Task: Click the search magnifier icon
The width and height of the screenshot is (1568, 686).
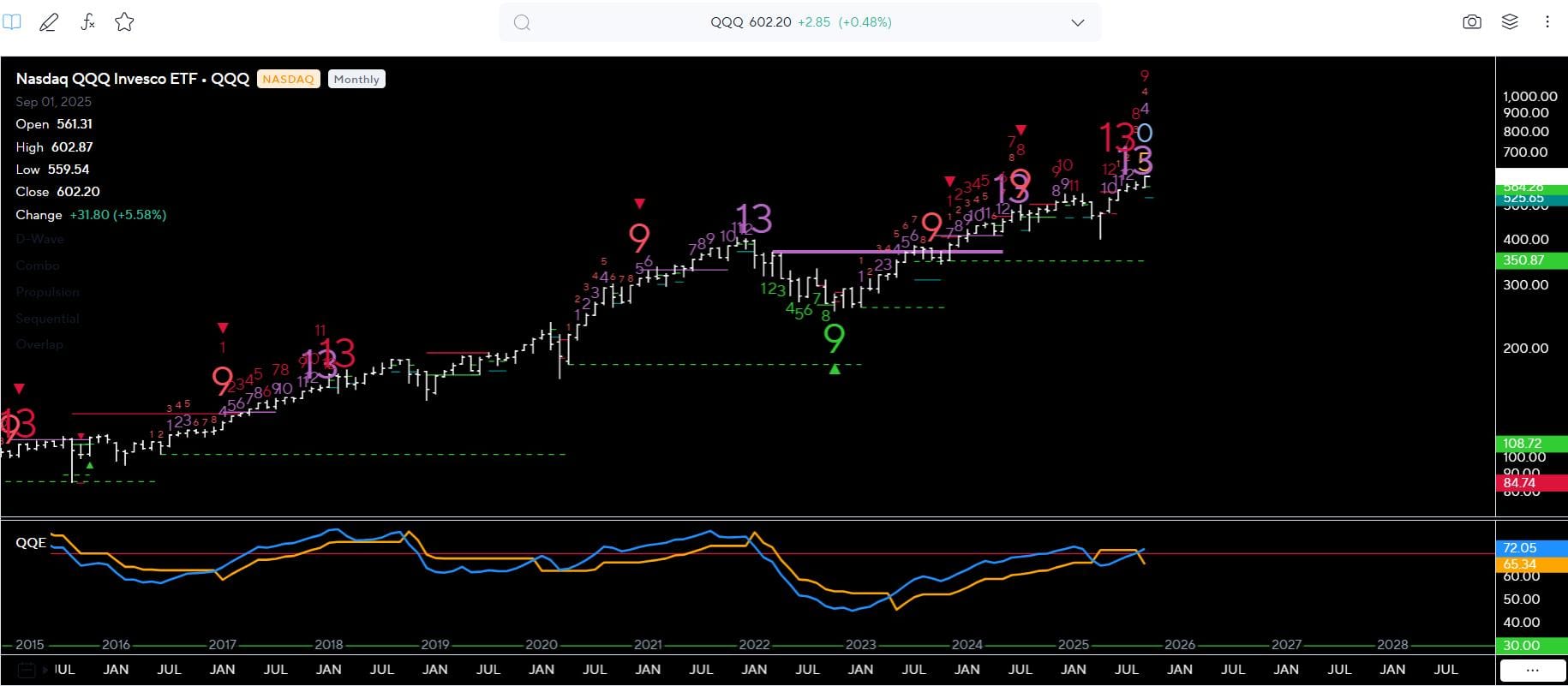Action: pyautogui.click(x=522, y=22)
